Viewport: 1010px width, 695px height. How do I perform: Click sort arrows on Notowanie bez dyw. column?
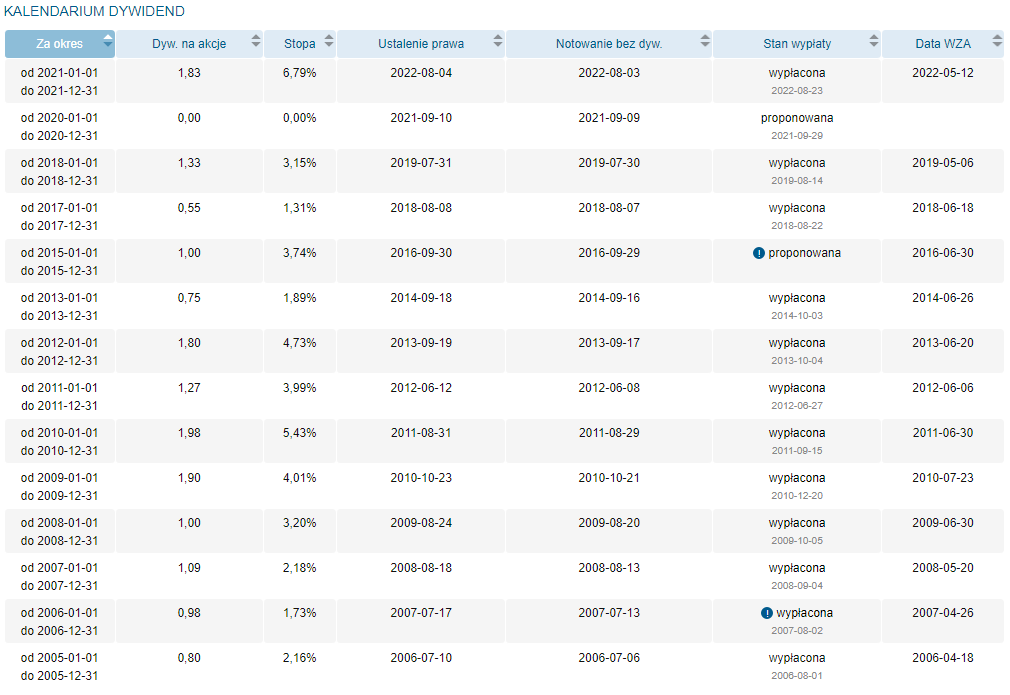[705, 41]
